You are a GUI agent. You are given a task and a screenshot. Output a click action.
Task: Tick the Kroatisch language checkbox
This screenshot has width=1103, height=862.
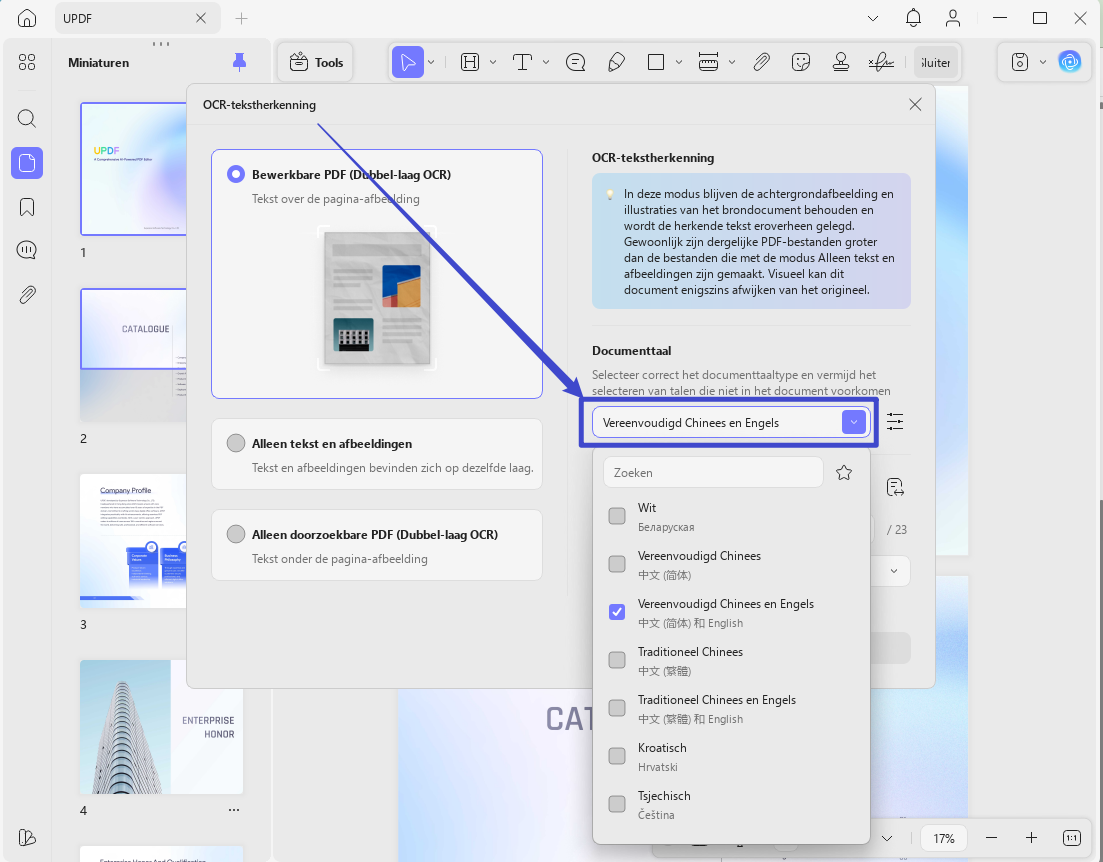coord(617,756)
